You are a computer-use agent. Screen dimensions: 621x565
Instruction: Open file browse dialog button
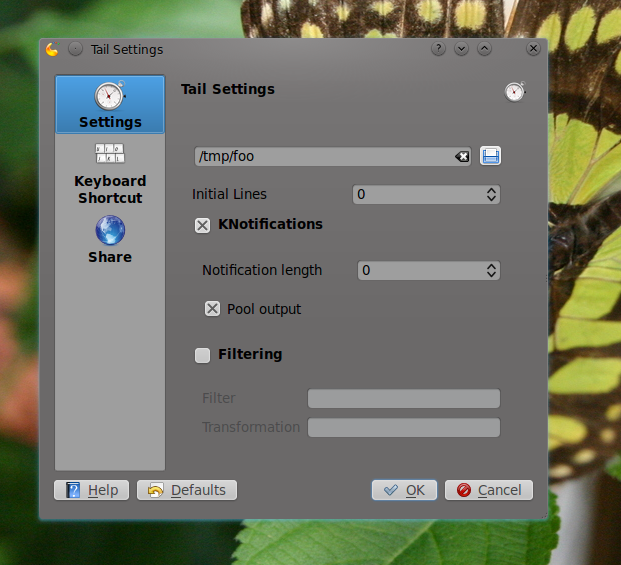click(x=490, y=156)
